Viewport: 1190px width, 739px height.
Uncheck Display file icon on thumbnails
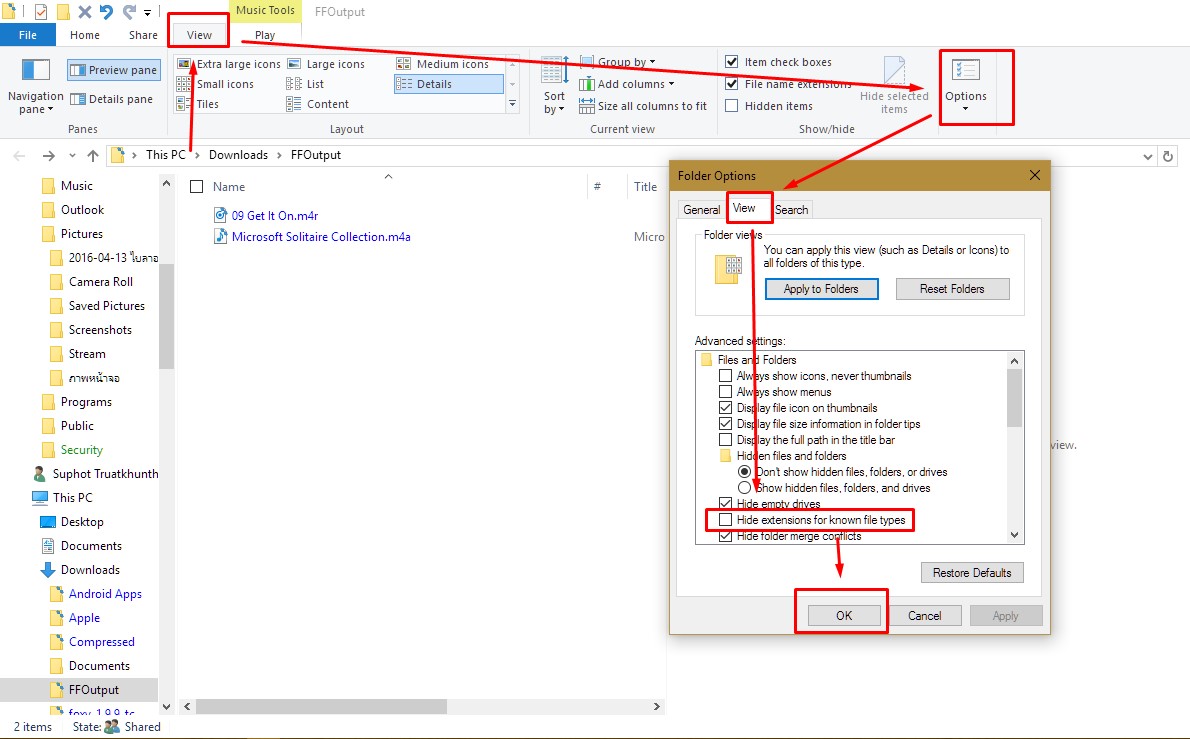coord(726,407)
